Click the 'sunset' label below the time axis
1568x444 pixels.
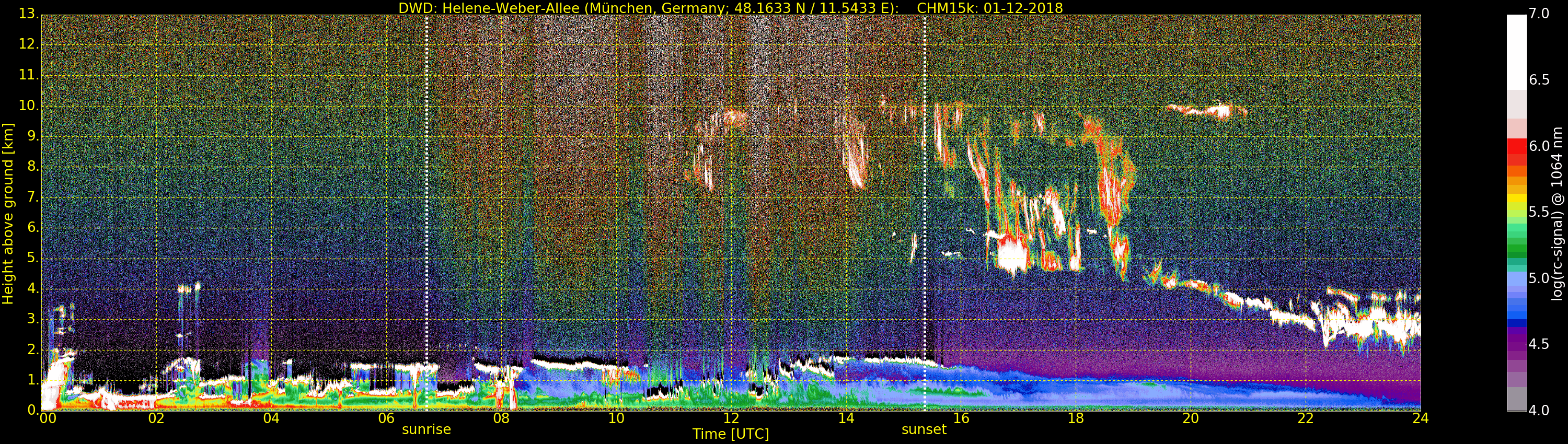coord(924,429)
